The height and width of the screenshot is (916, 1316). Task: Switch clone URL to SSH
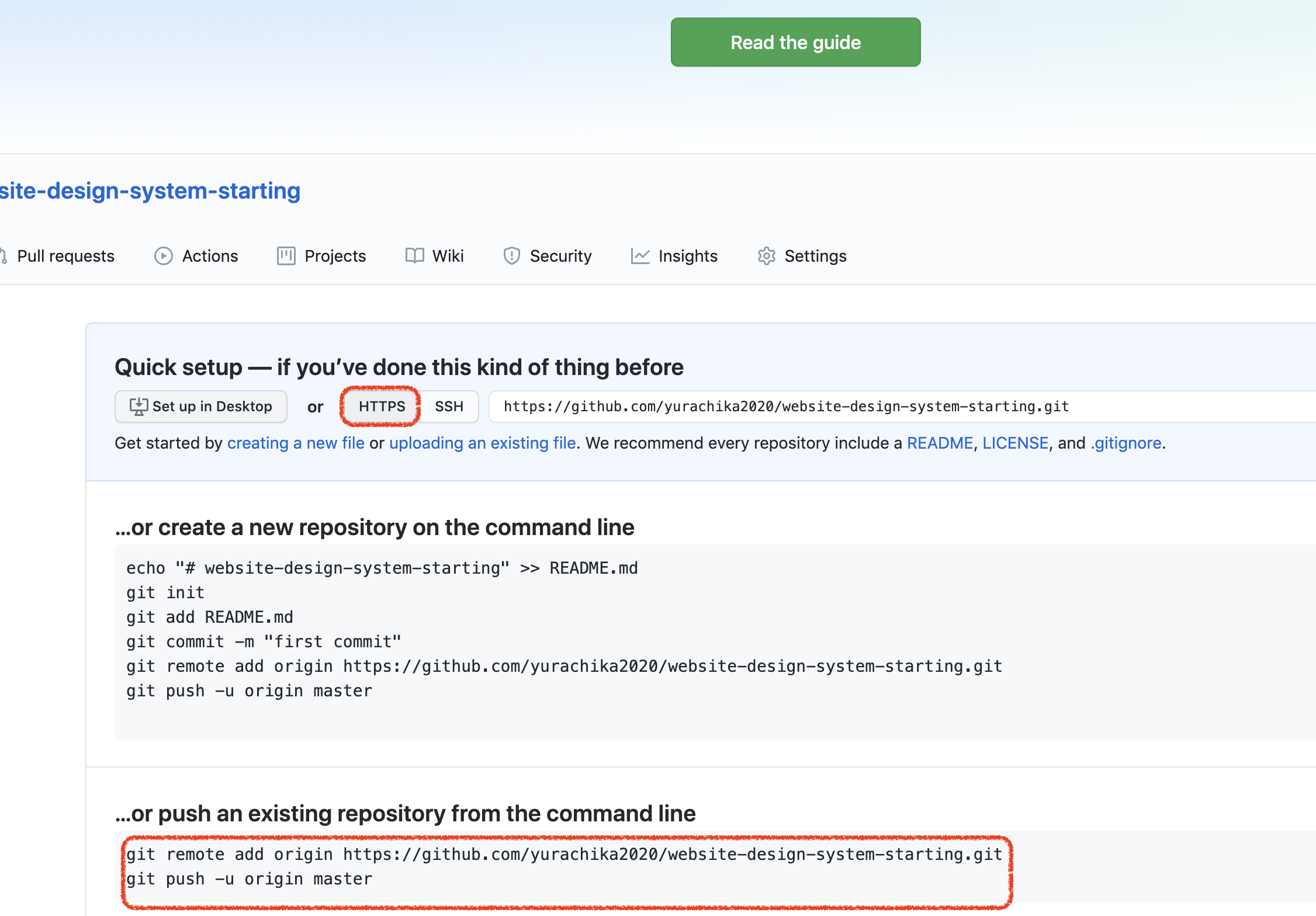[449, 407]
